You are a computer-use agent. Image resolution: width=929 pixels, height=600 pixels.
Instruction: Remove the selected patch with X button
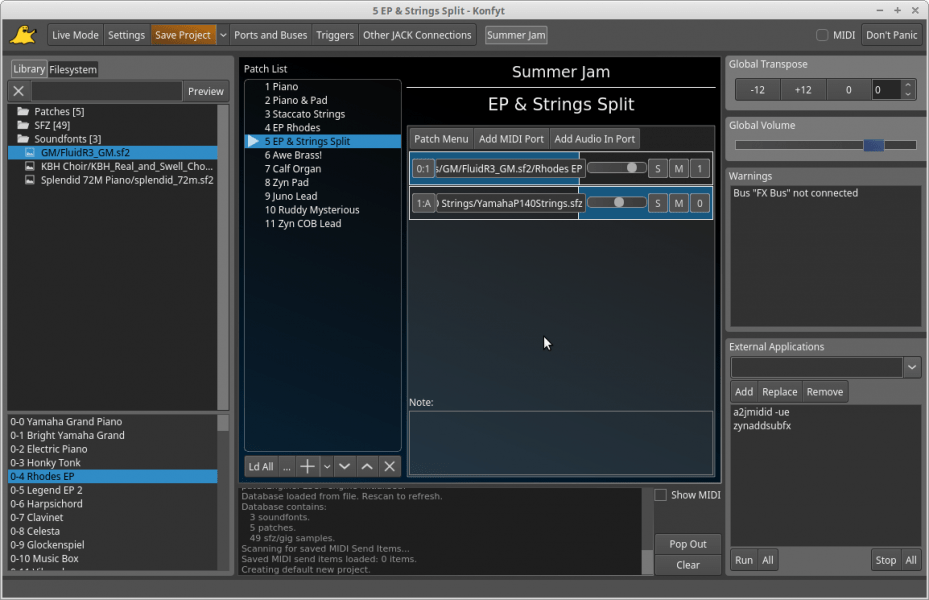tap(390, 467)
